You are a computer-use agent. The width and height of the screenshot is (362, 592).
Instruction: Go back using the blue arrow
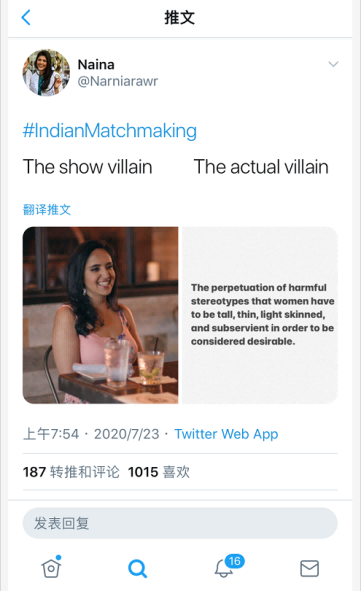26,17
